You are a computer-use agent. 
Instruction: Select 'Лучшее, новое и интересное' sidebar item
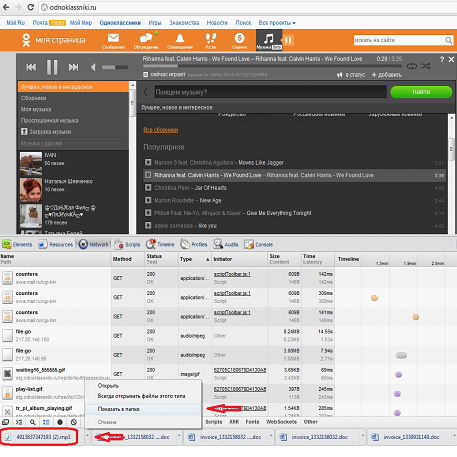pyautogui.click(x=73, y=87)
